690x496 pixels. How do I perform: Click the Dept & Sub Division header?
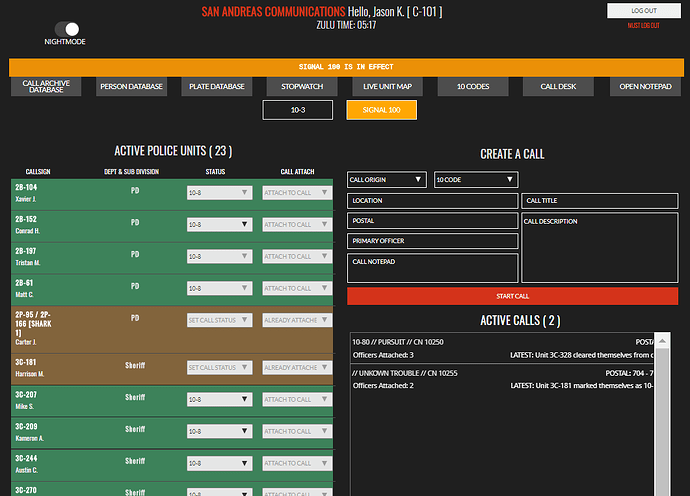(132, 172)
